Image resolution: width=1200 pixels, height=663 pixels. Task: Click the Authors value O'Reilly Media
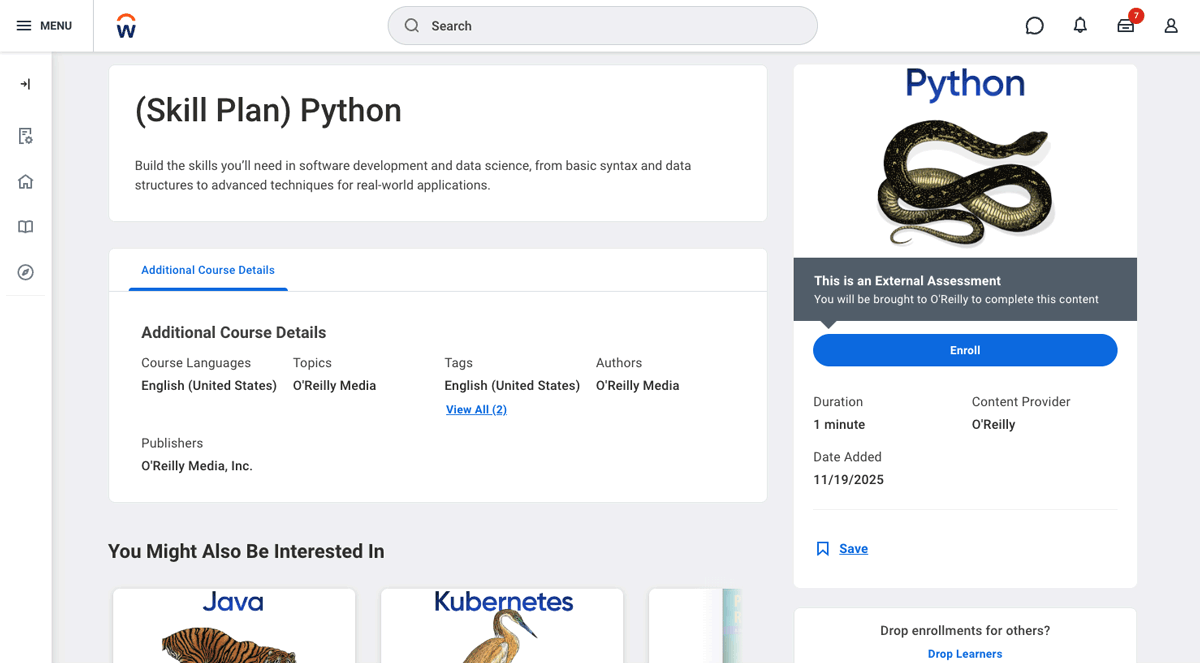pyautogui.click(x=637, y=386)
